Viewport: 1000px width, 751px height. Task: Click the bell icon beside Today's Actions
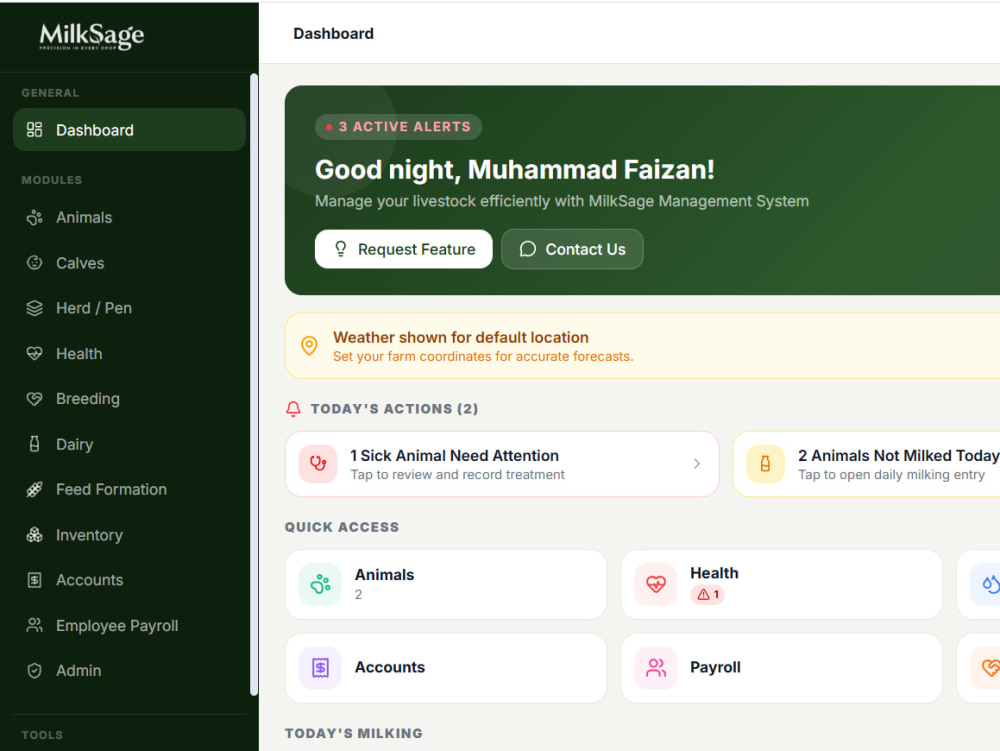pyautogui.click(x=293, y=409)
